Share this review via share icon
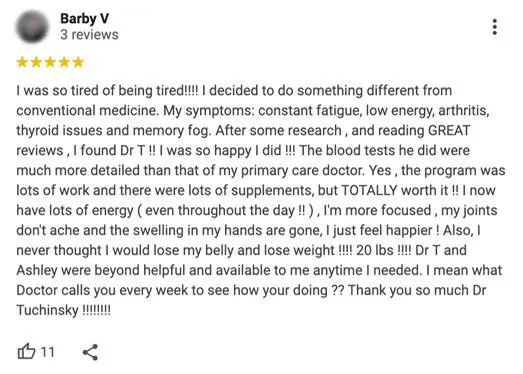The width and height of the screenshot is (523, 374). tap(90, 352)
